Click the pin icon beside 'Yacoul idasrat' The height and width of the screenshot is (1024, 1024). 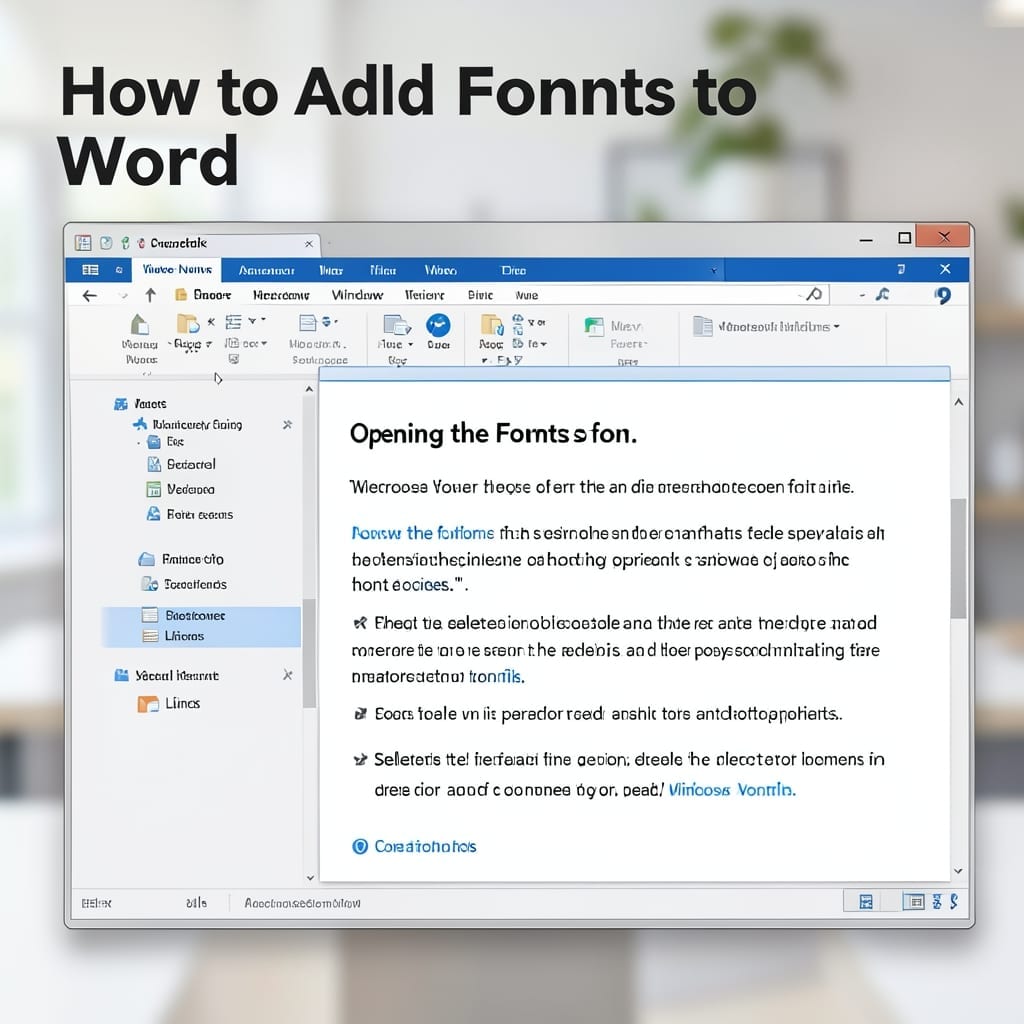pyautogui.click(x=287, y=675)
